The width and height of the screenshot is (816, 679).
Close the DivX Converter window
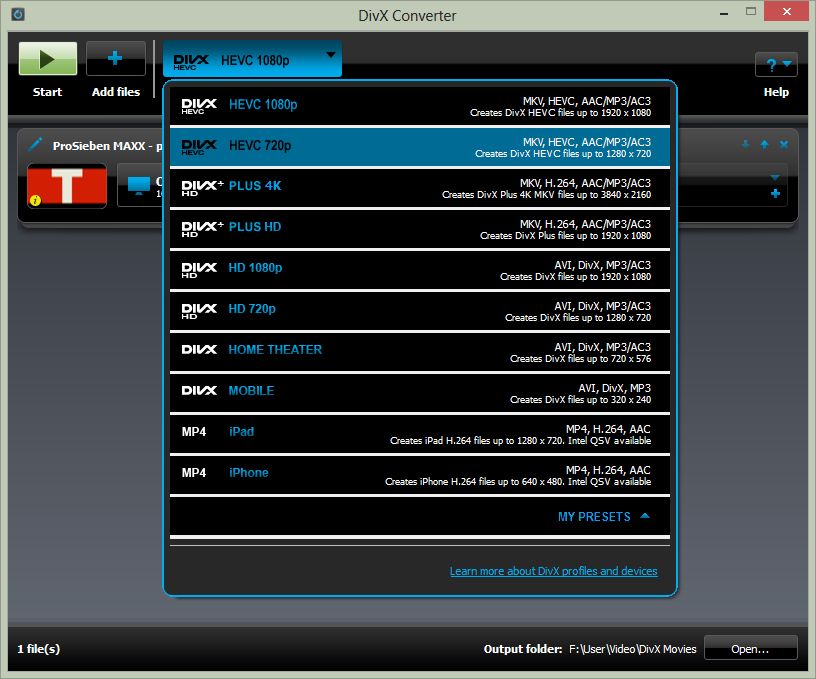pos(786,11)
